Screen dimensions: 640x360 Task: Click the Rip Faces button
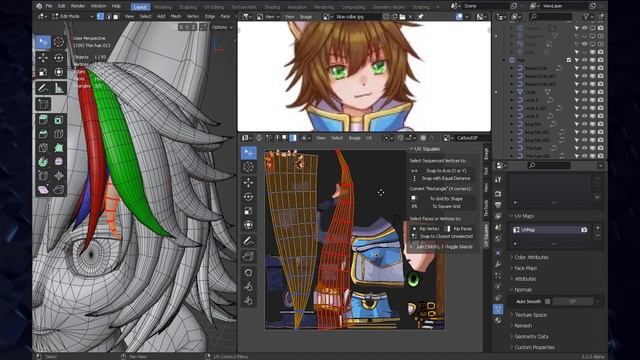click(x=459, y=229)
